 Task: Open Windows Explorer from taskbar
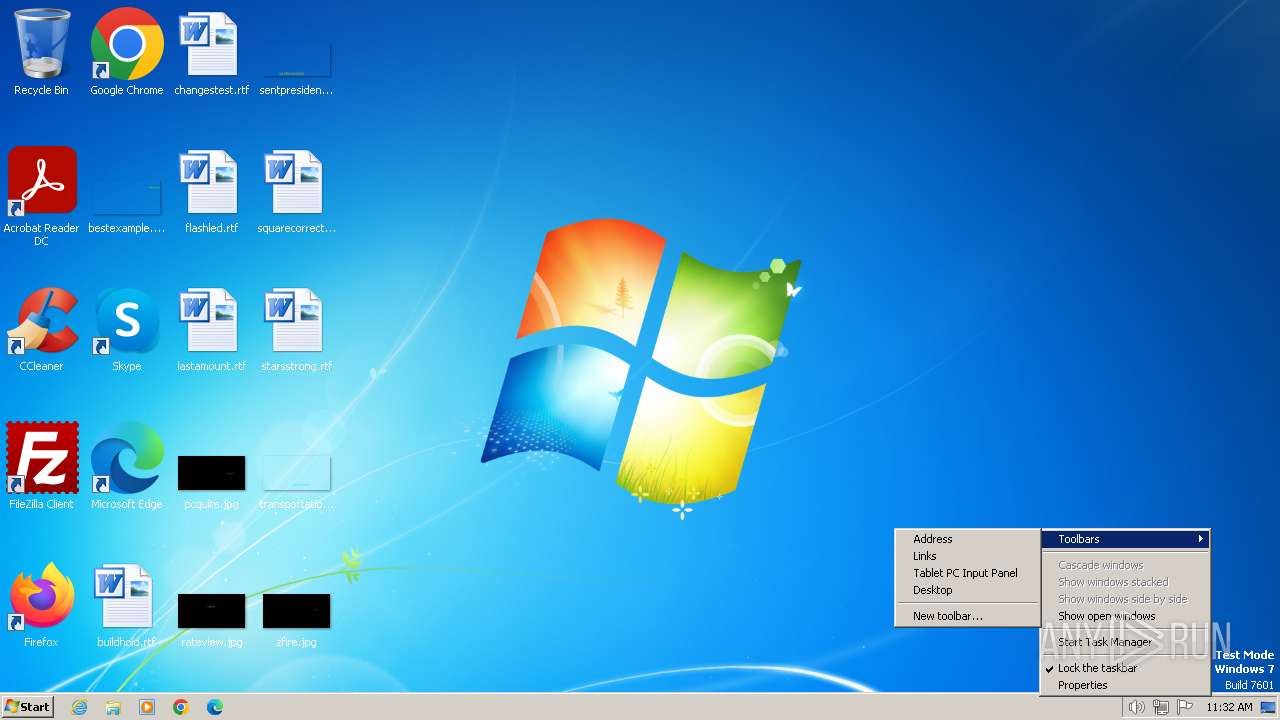(x=113, y=707)
